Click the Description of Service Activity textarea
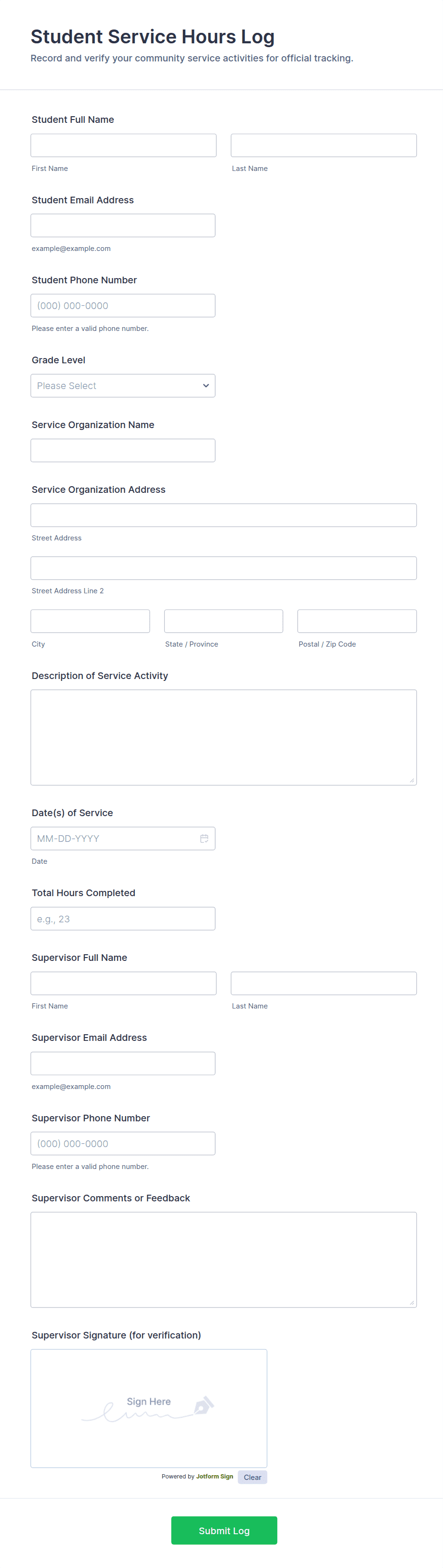This screenshot has height=1568, width=443. (223, 737)
